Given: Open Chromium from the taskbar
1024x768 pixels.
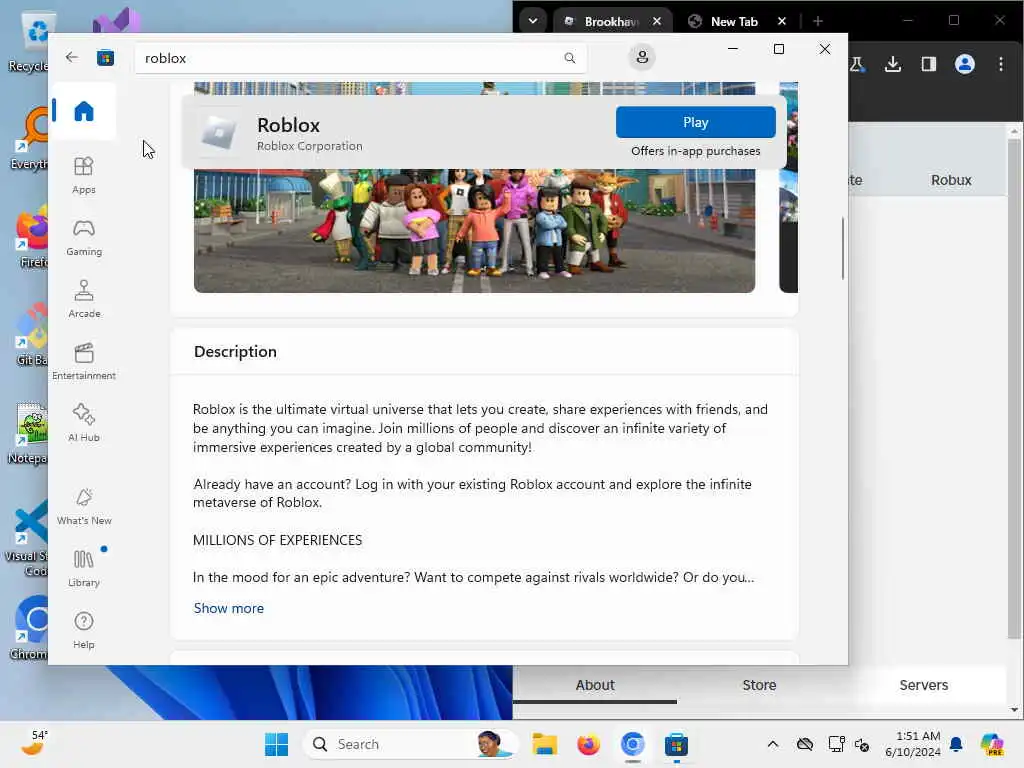Looking at the screenshot, I should 632,744.
